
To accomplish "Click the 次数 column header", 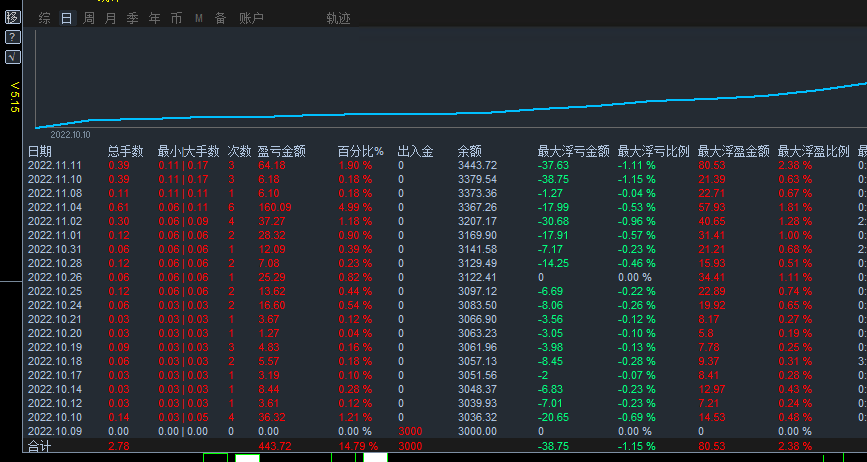I will tap(239, 151).
